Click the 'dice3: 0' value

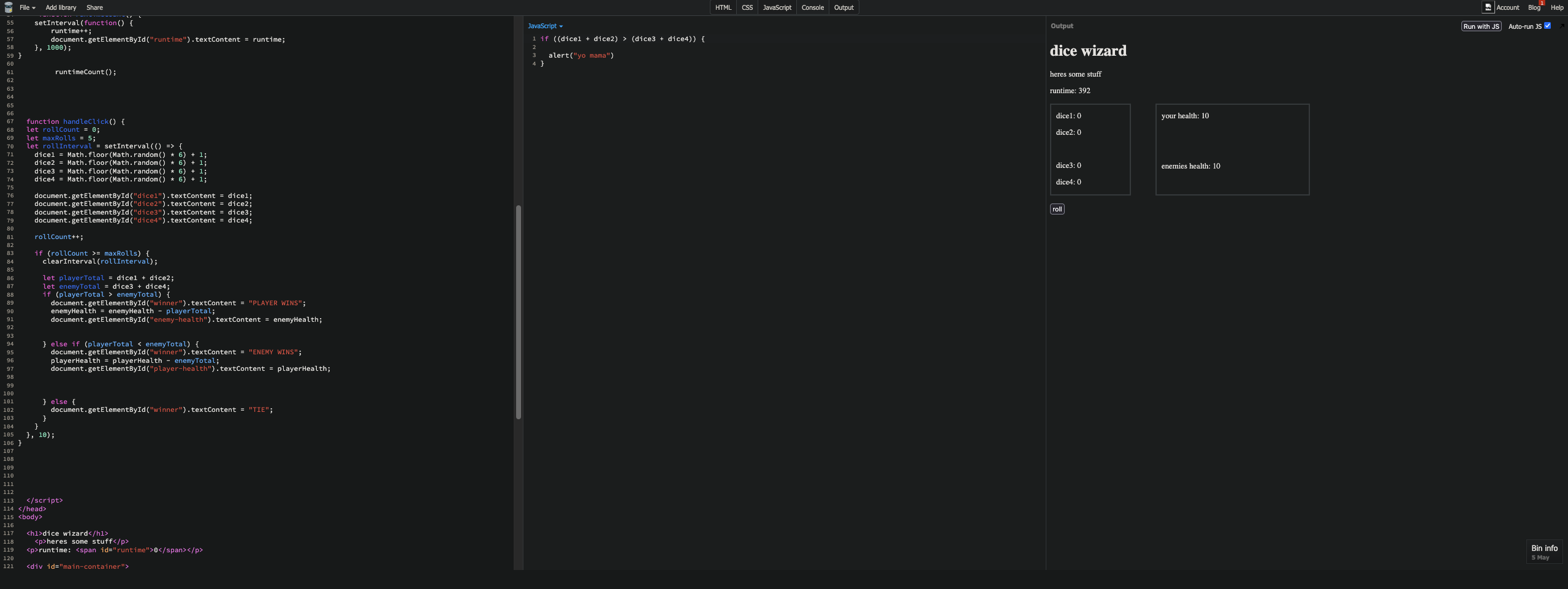[x=1068, y=165]
